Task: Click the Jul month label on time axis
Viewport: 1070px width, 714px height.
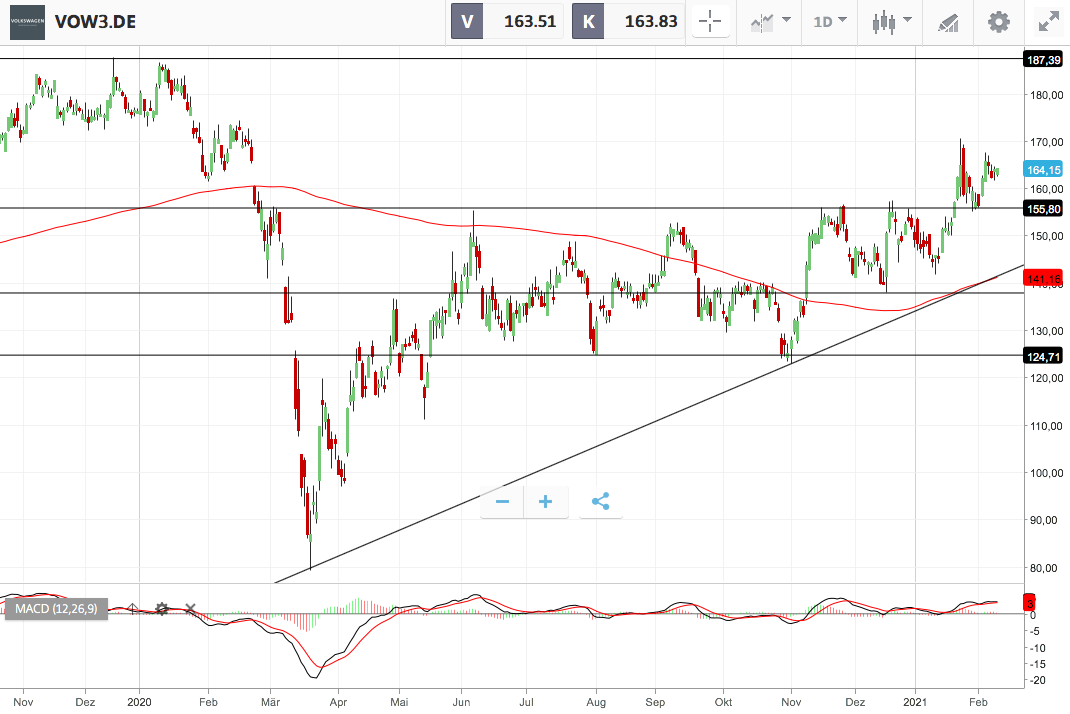Action: (x=526, y=702)
